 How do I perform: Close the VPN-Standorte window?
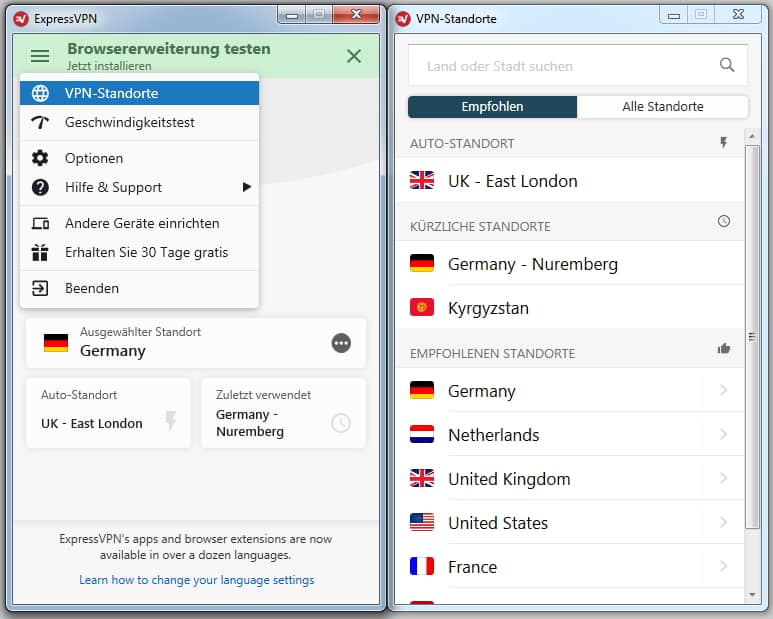tap(738, 15)
